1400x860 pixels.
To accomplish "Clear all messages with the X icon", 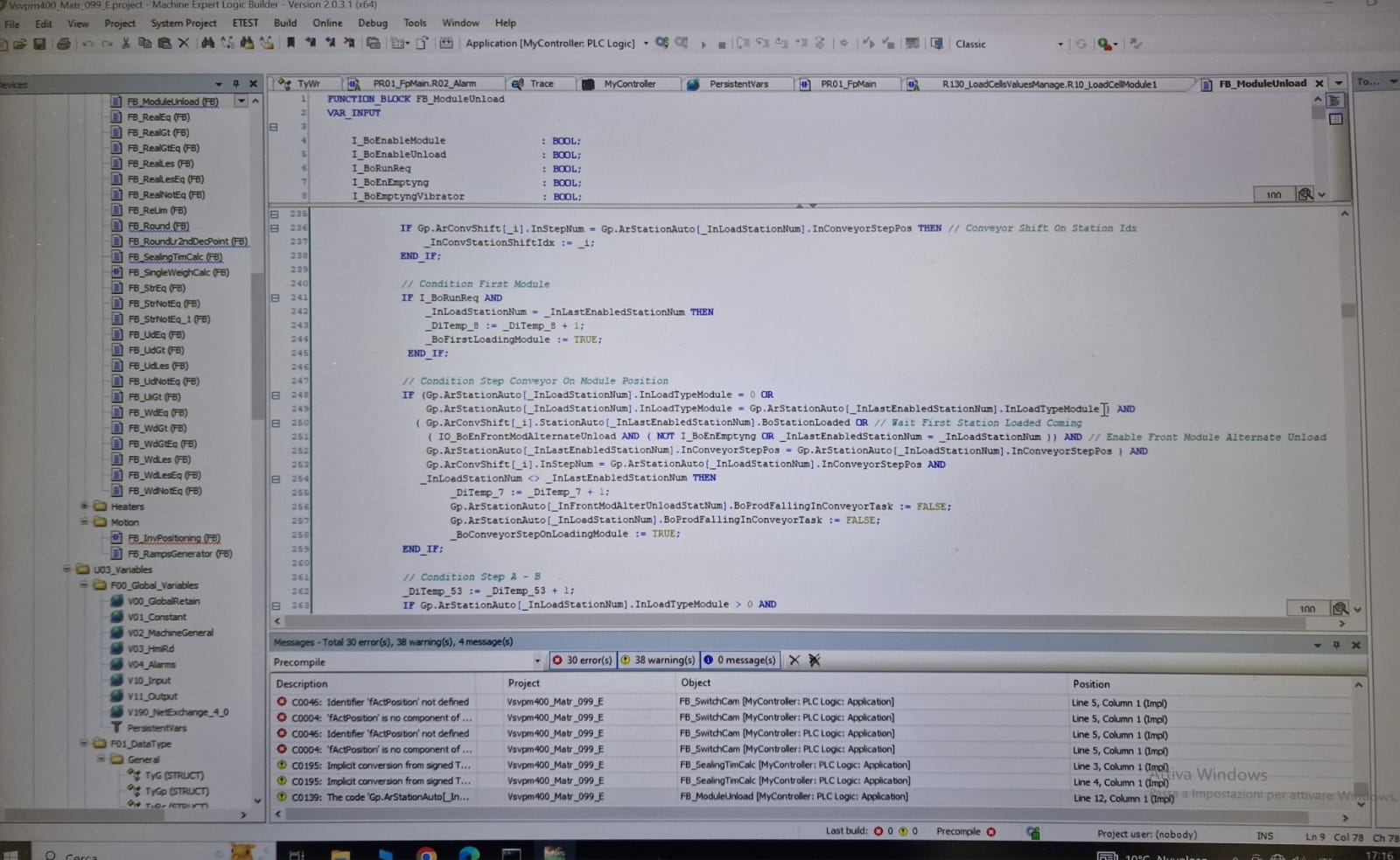I will click(794, 661).
